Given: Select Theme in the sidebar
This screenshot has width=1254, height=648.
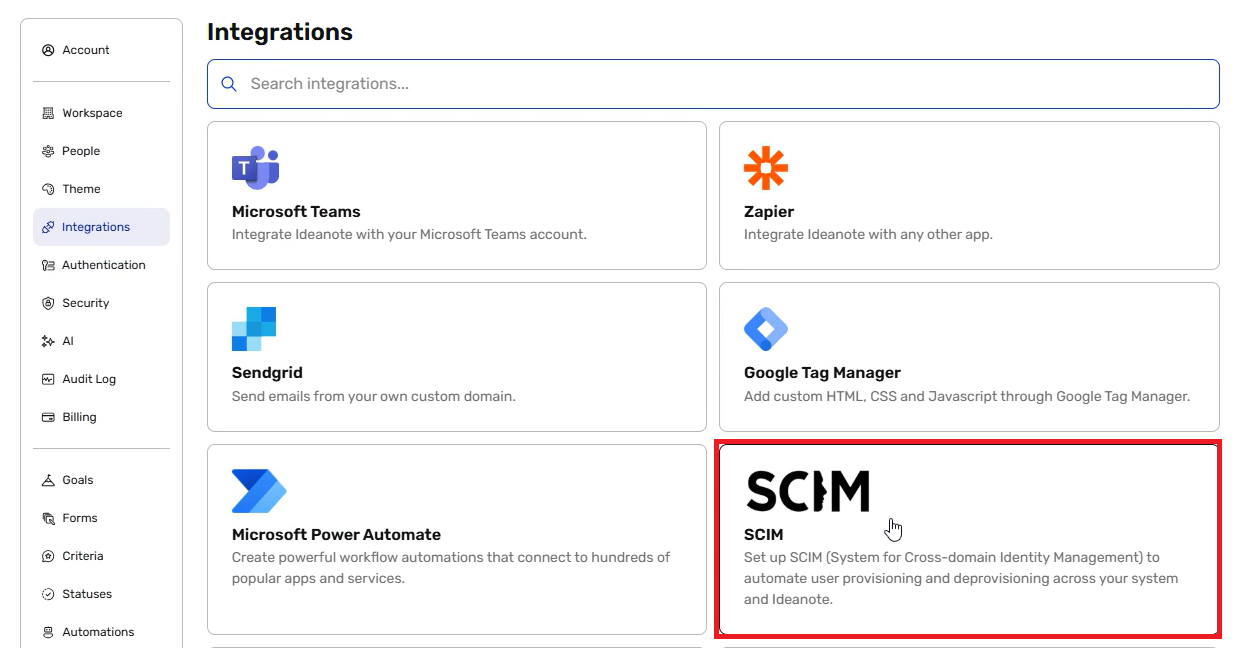Looking at the screenshot, I should click(x=101, y=189).
